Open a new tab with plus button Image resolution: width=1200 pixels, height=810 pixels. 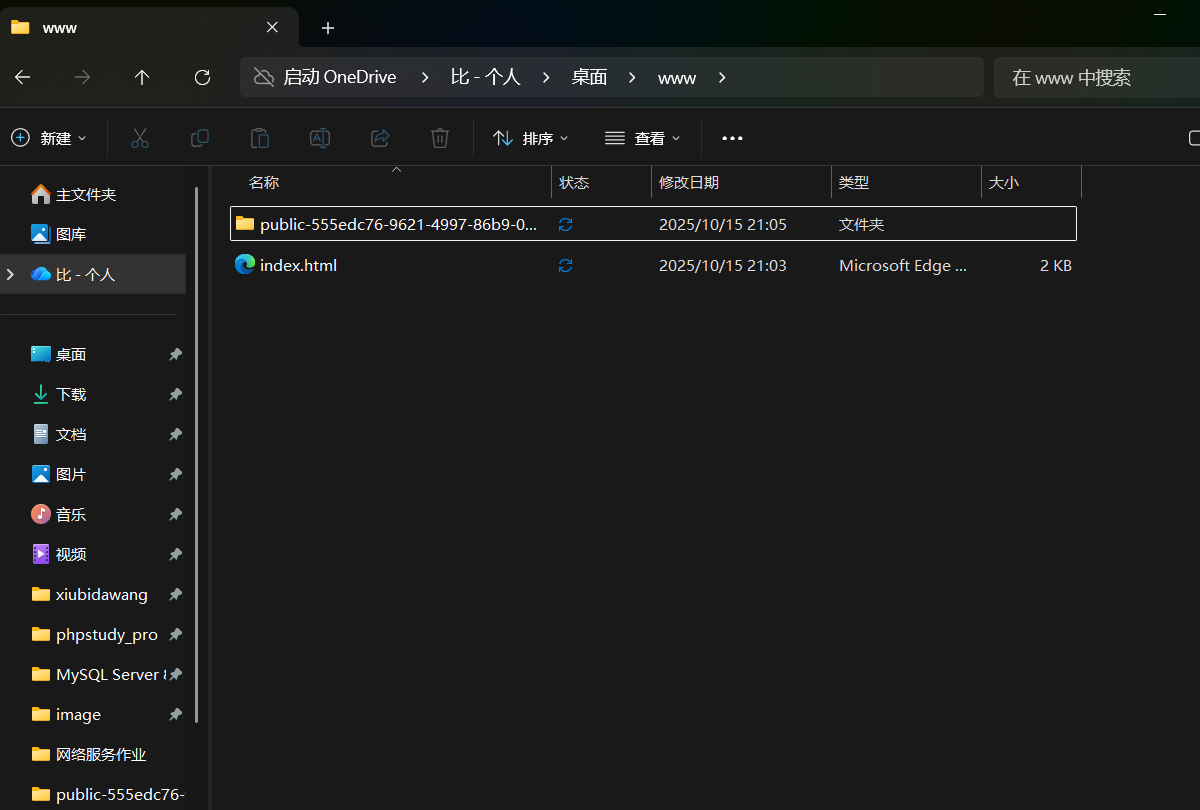328,28
